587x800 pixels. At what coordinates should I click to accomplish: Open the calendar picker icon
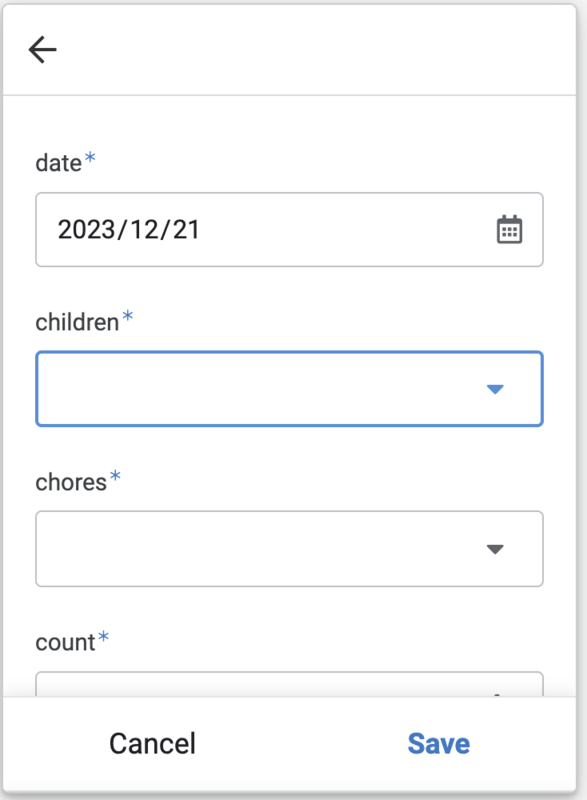(x=509, y=230)
